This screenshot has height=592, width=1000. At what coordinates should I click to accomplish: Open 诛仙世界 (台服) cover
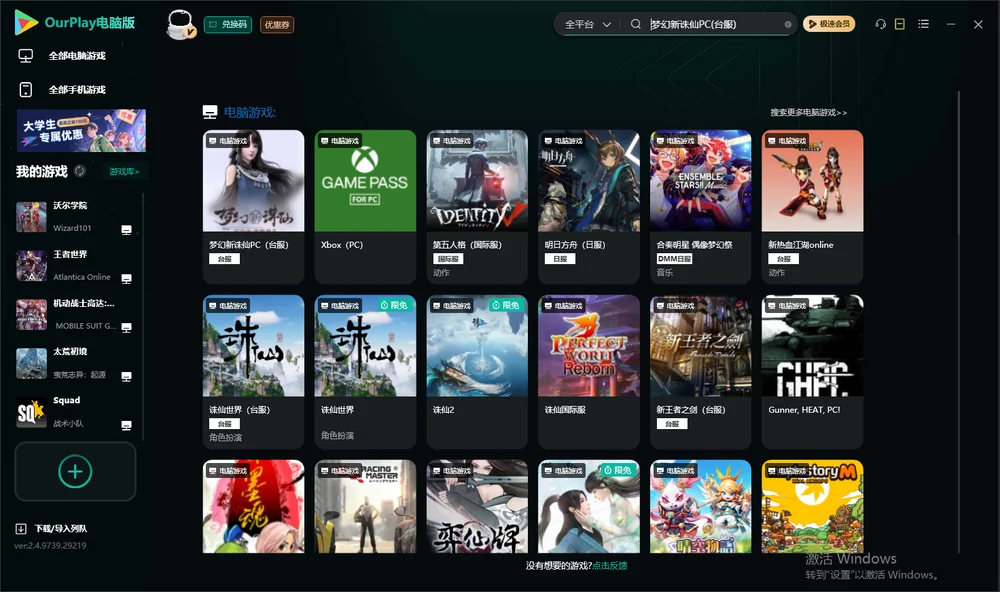(x=253, y=346)
